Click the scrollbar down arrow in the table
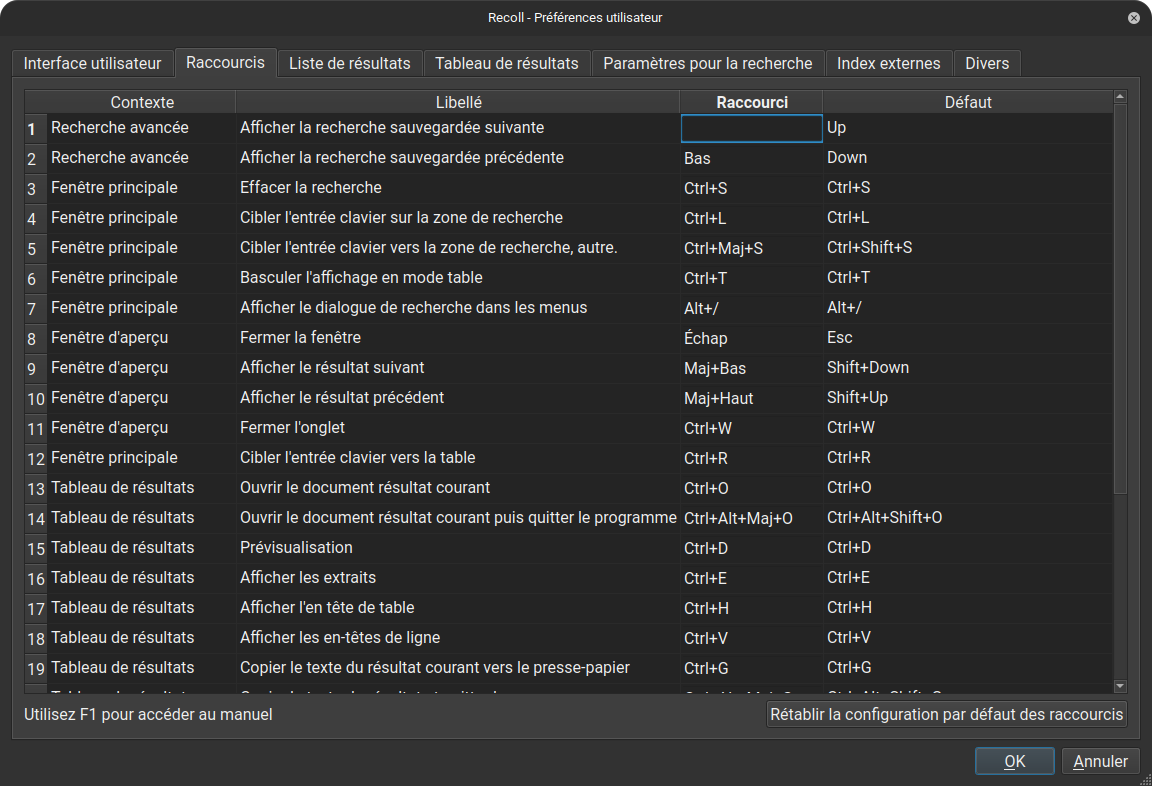This screenshot has height=786, width=1152. 1120,686
